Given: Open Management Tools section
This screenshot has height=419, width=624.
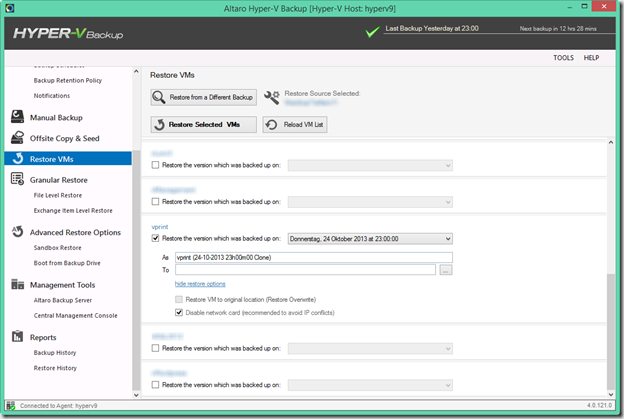Looking at the screenshot, I should [62, 285].
